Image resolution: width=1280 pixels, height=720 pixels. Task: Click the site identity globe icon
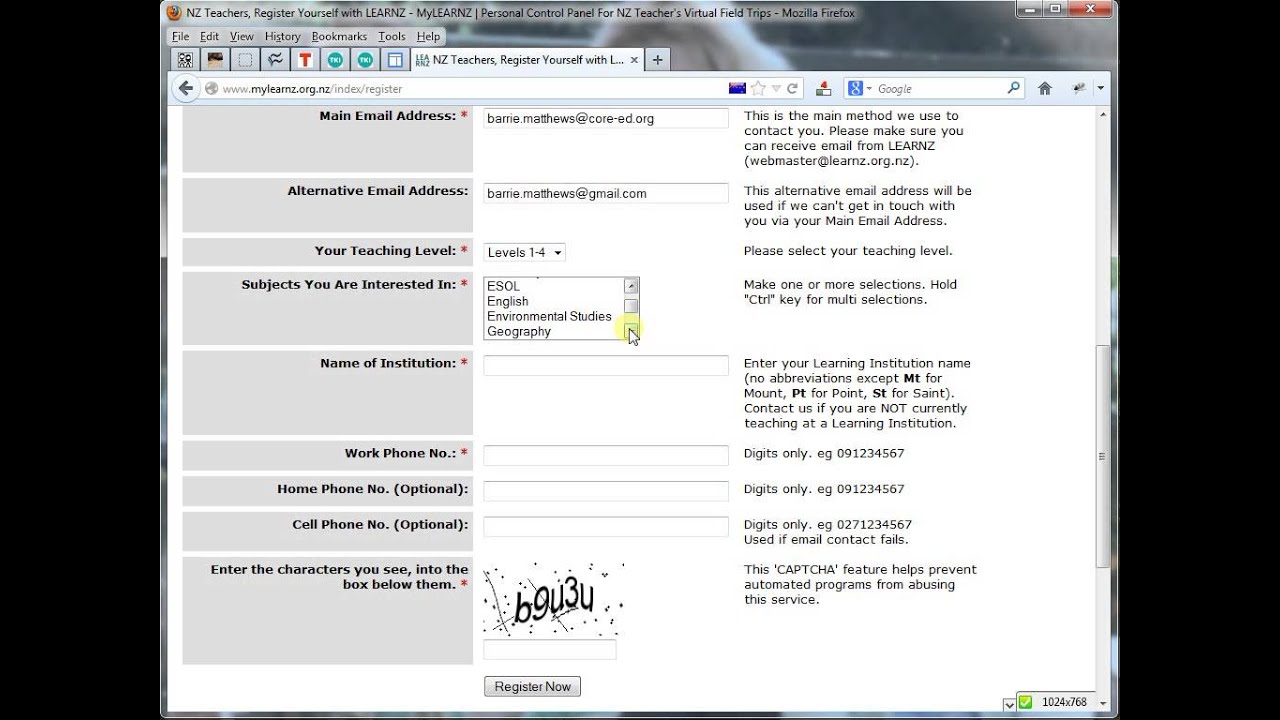click(x=211, y=89)
